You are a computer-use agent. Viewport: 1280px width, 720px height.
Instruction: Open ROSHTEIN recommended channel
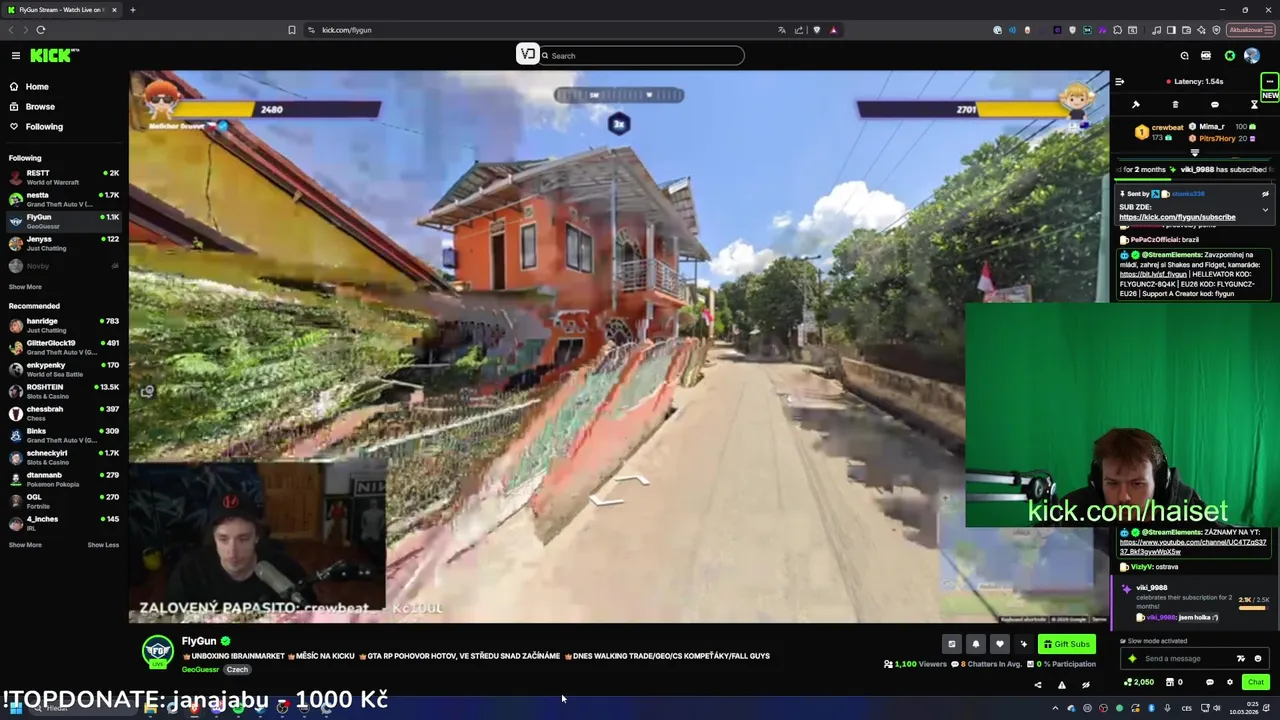click(63, 391)
